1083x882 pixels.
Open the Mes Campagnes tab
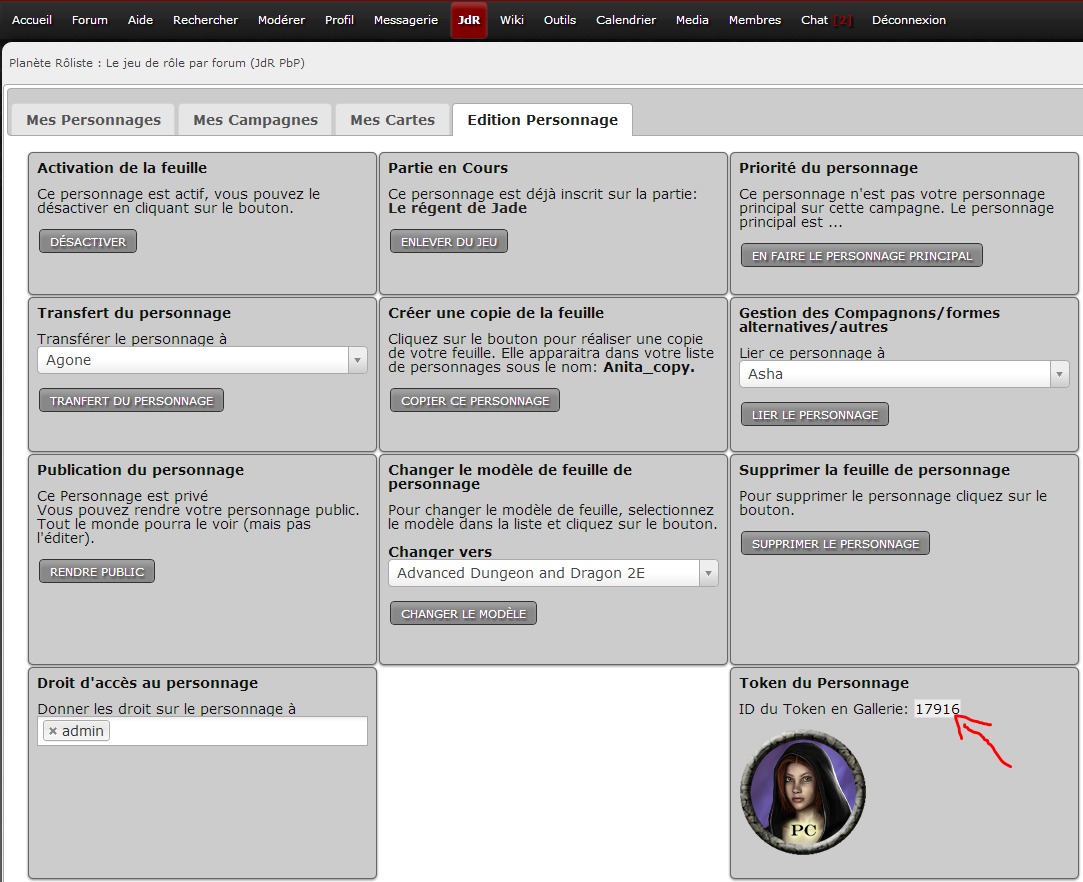(255, 120)
